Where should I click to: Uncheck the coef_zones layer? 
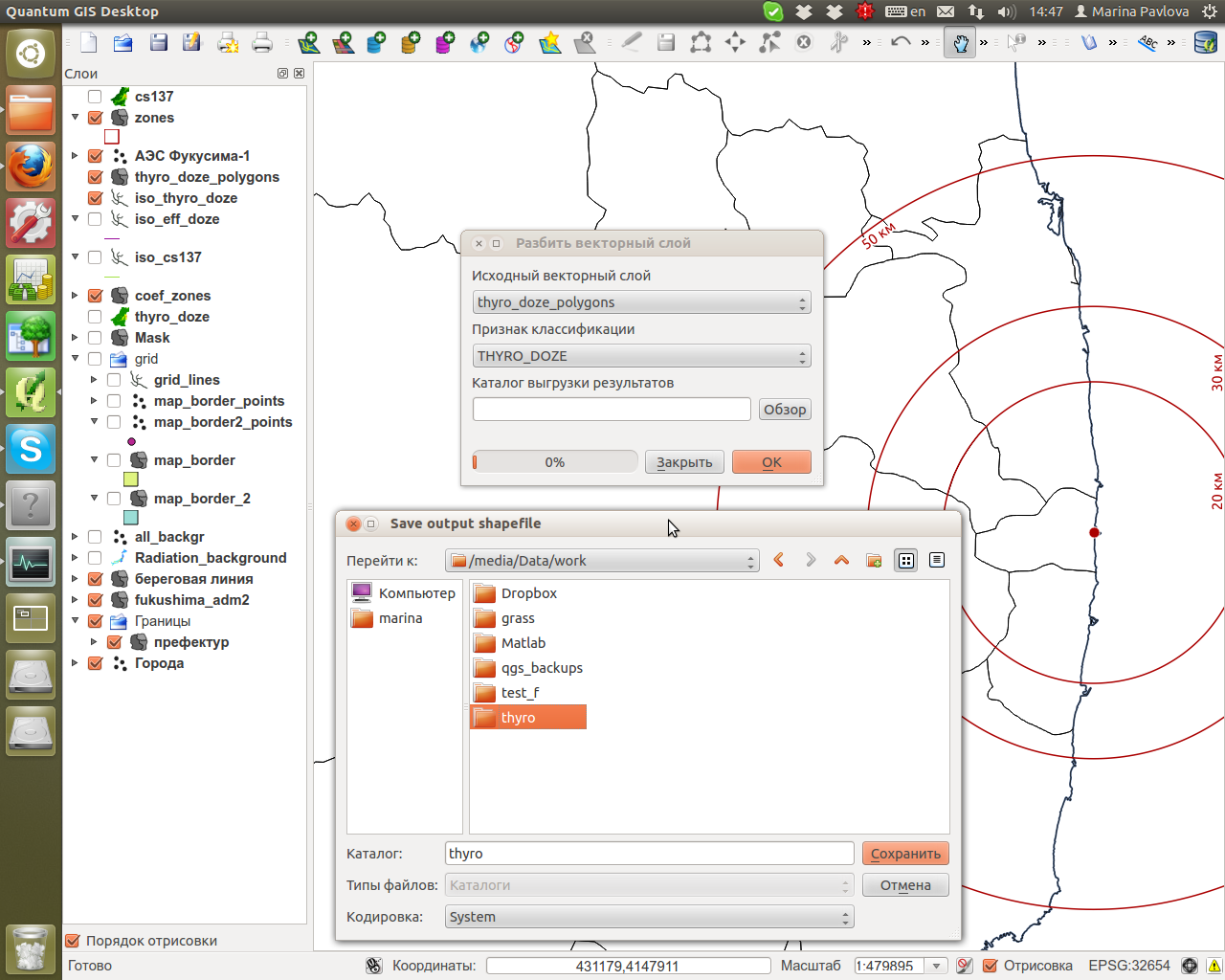95,296
